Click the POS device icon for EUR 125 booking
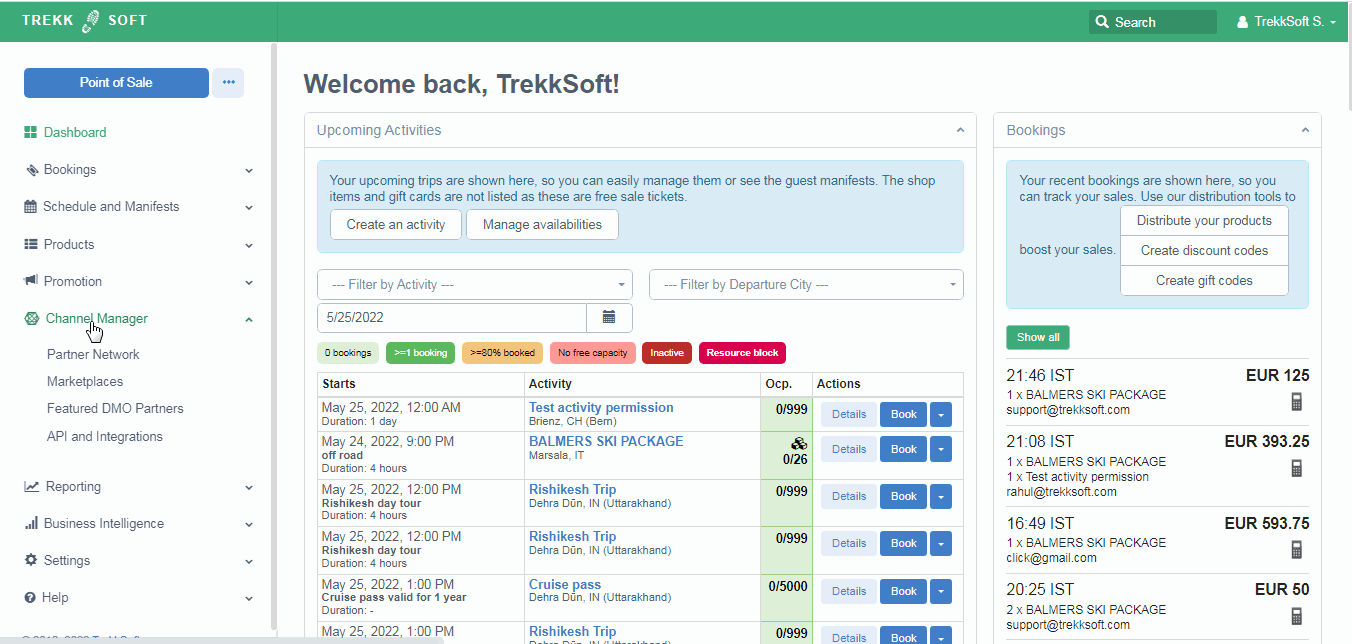1352x644 pixels. pos(1297,401)
